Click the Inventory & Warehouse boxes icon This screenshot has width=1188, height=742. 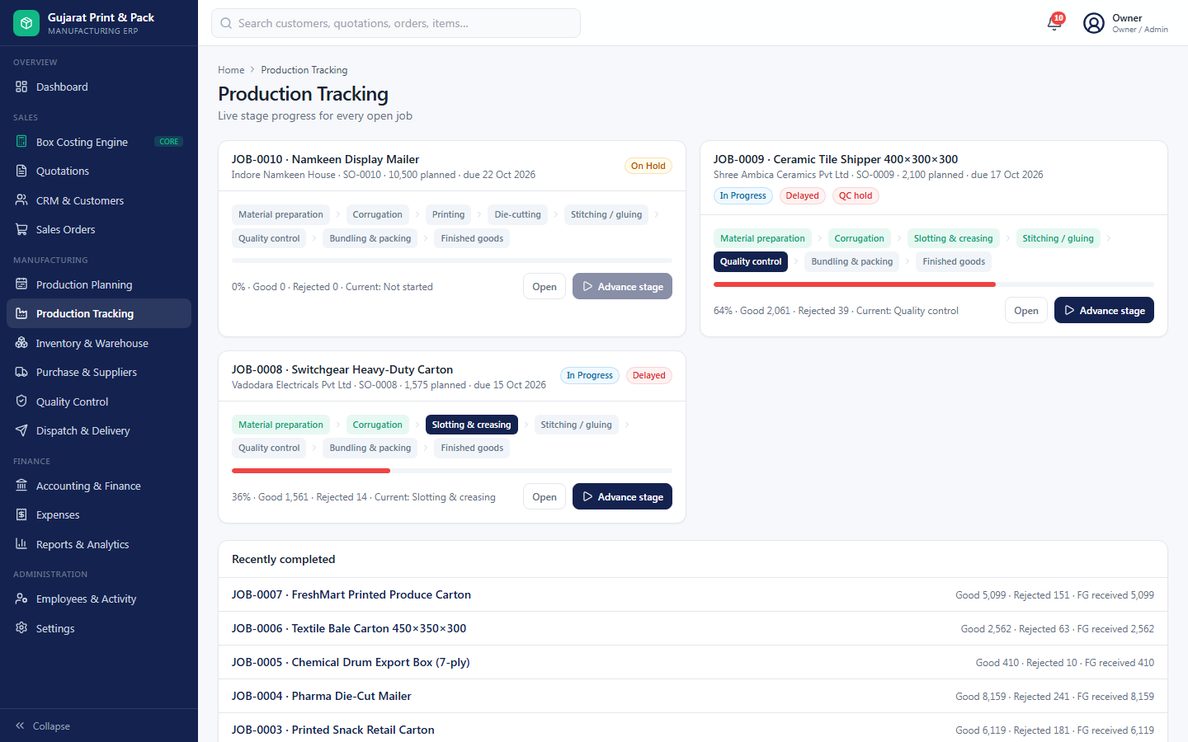point(21,343)
